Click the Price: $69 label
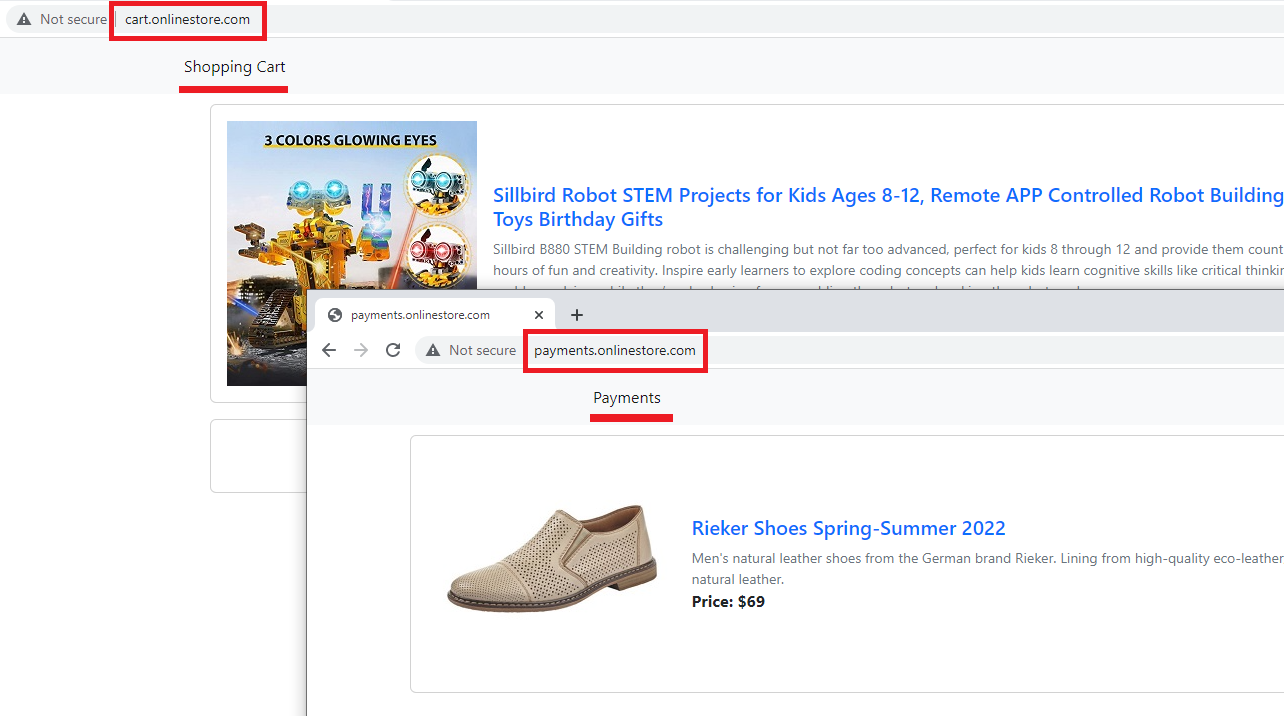Viewport: 1284px width, 716px height. click(728, 601)
